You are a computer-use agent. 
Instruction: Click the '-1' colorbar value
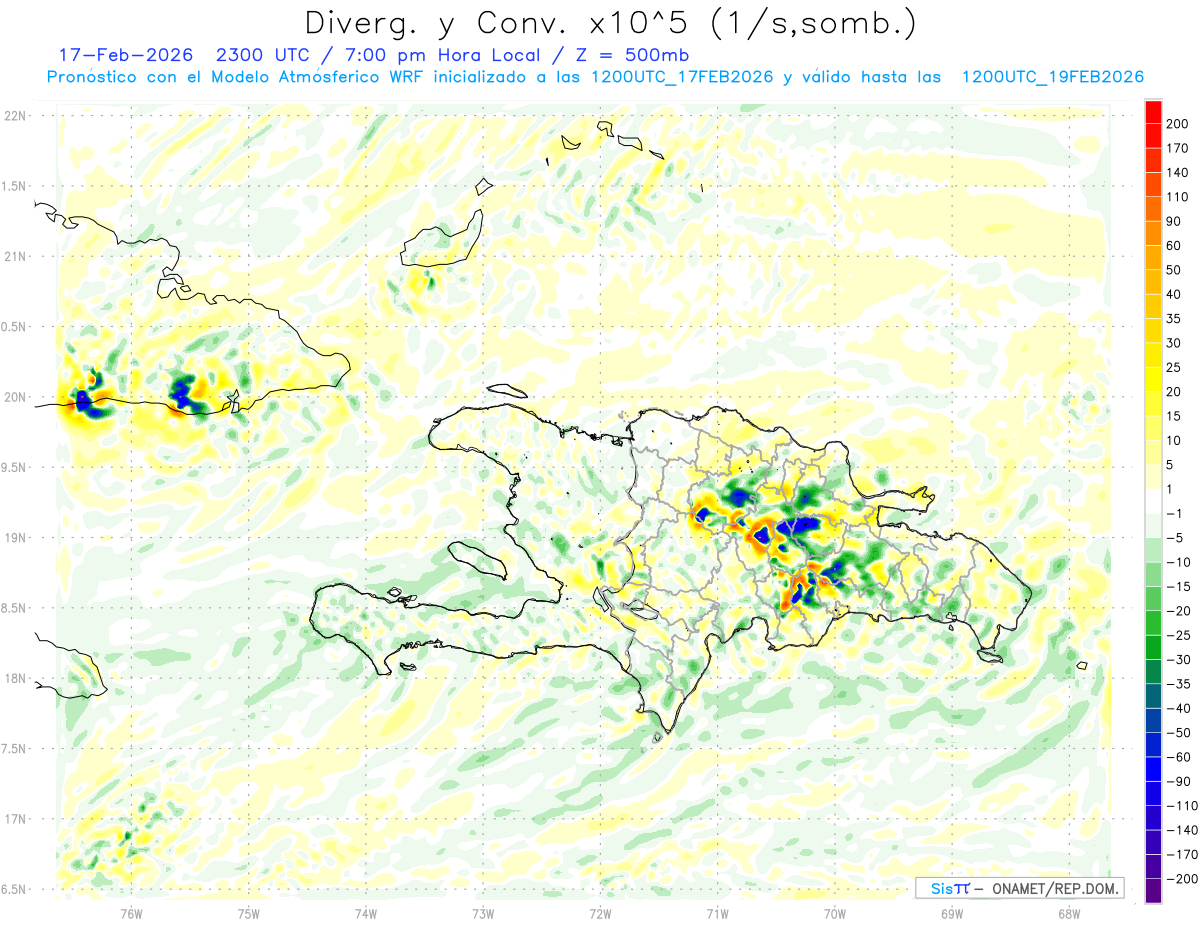[x=1176, y=513]
